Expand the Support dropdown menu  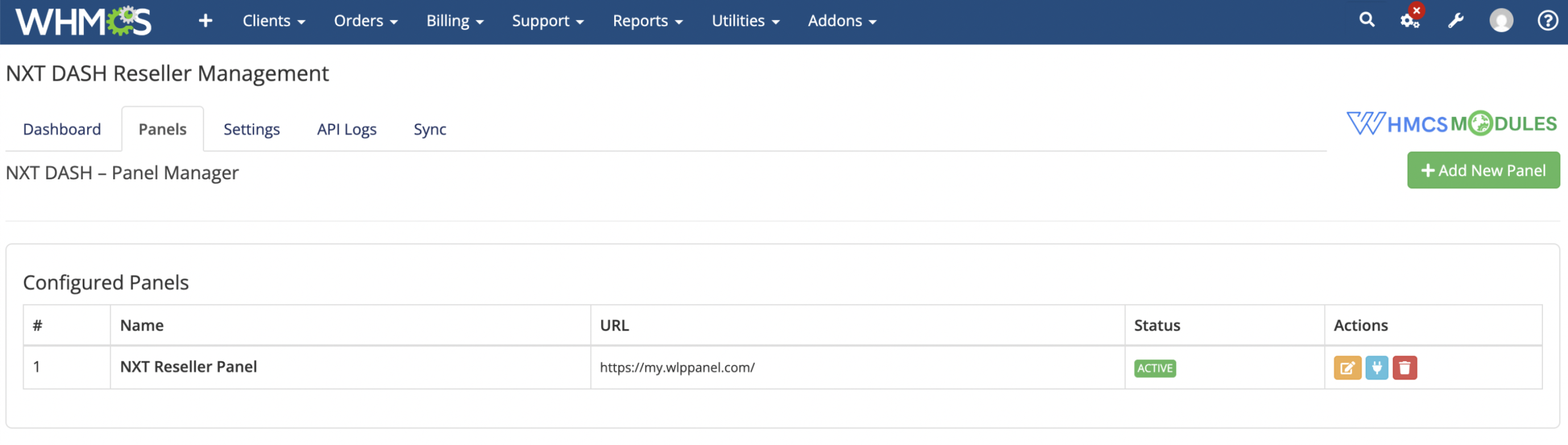click(x=548, y=21)
